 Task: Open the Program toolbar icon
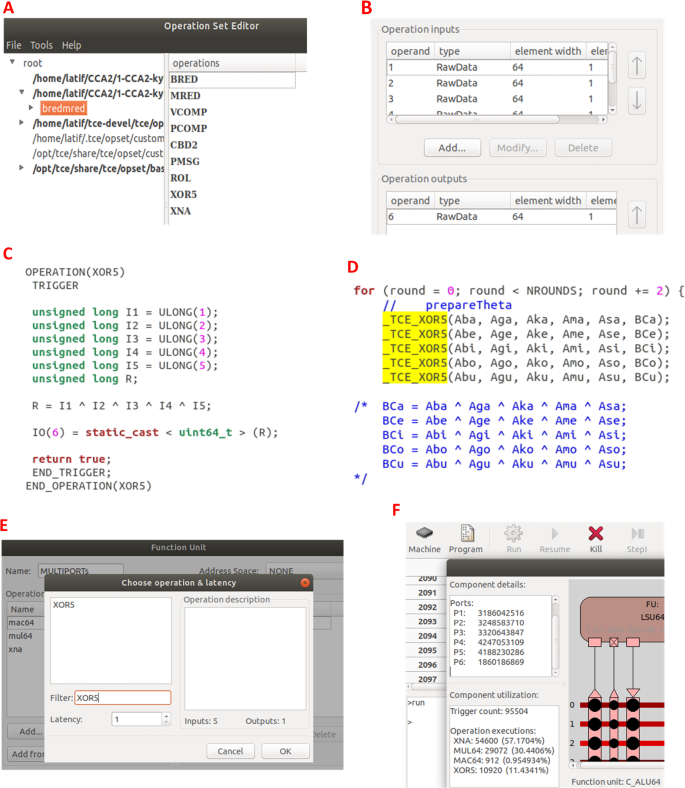465,539
